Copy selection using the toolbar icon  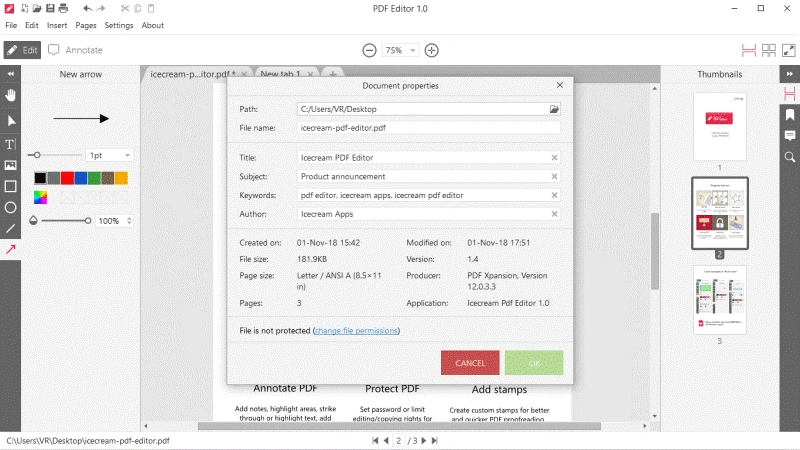tap(138, 8)
